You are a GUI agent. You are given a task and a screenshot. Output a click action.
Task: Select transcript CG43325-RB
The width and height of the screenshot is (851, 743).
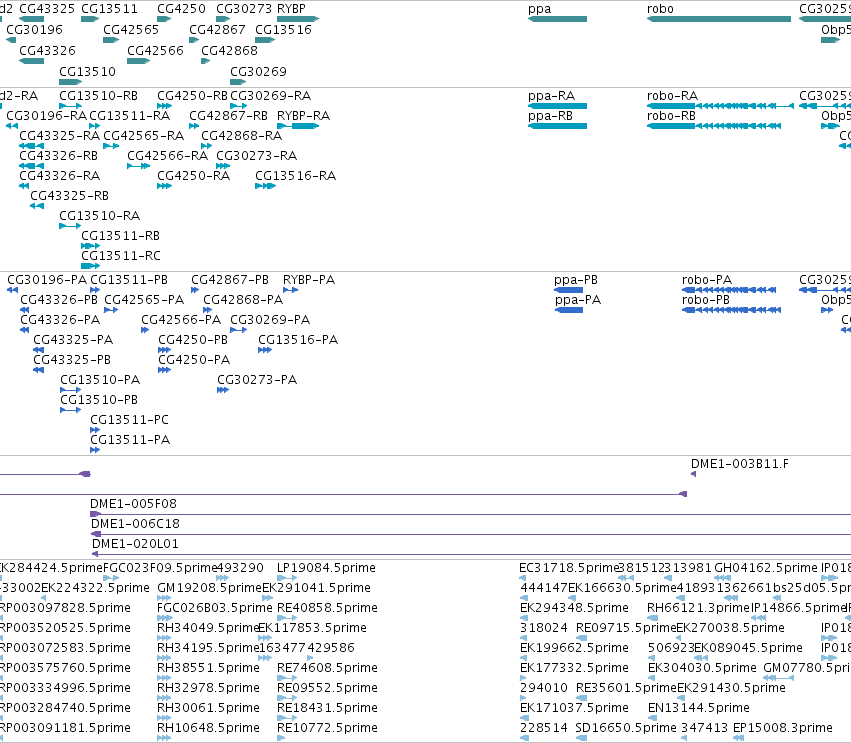tap(37, 206)
